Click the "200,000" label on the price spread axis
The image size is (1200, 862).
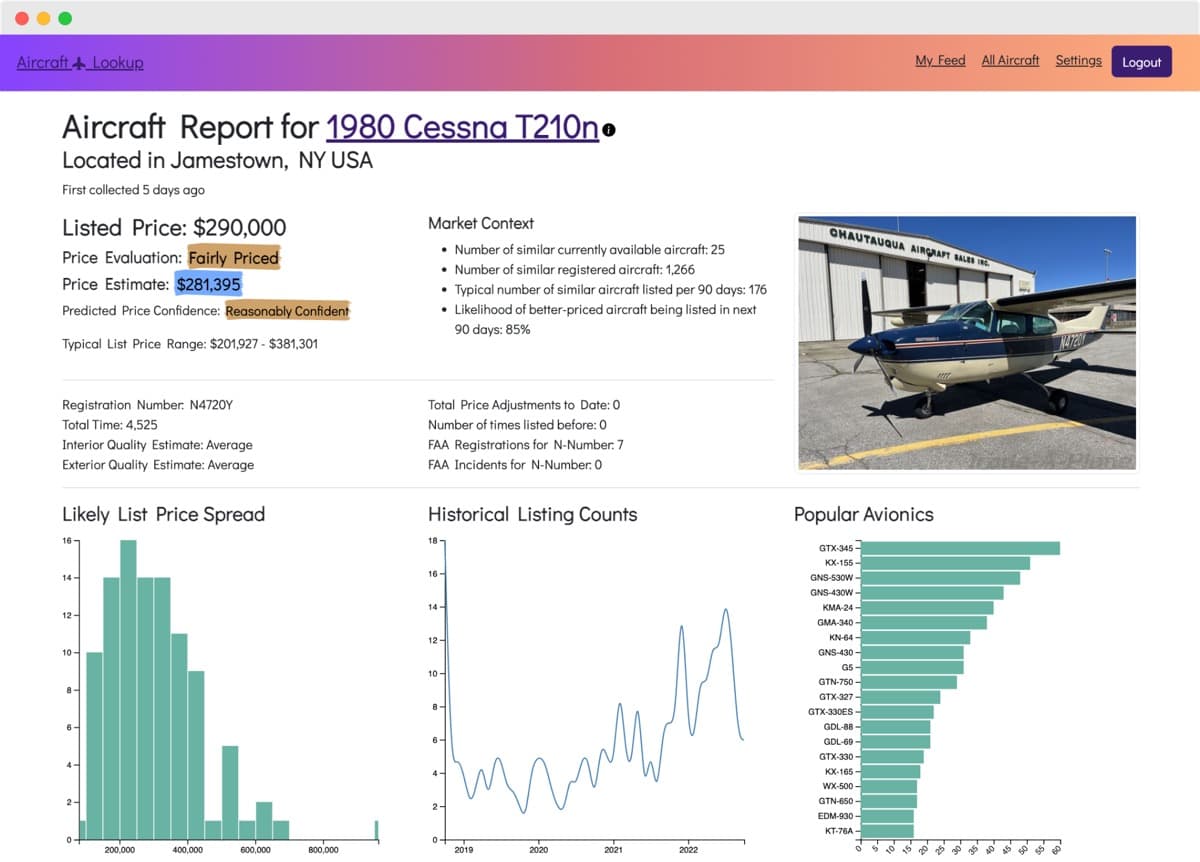click(x=119, y=851)
